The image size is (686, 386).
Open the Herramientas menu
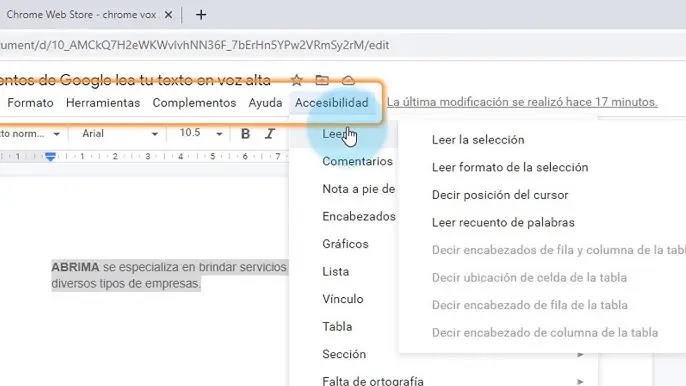(x=103, y=103)
